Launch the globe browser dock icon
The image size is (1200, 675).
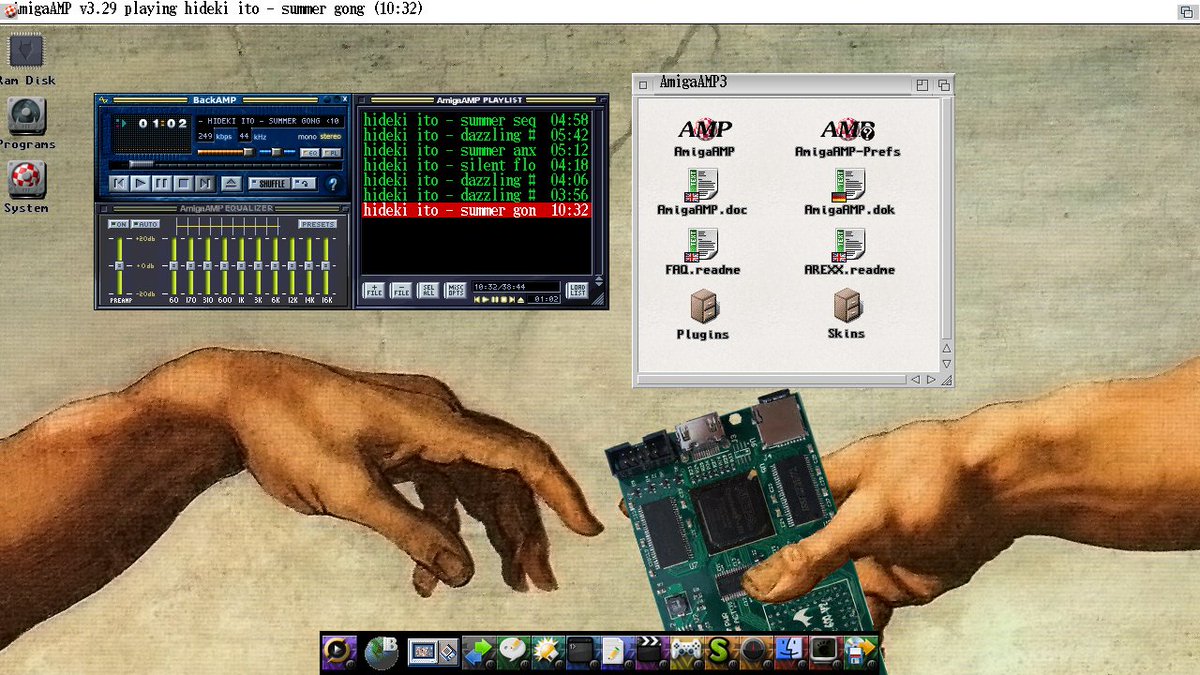pos(381,652)
